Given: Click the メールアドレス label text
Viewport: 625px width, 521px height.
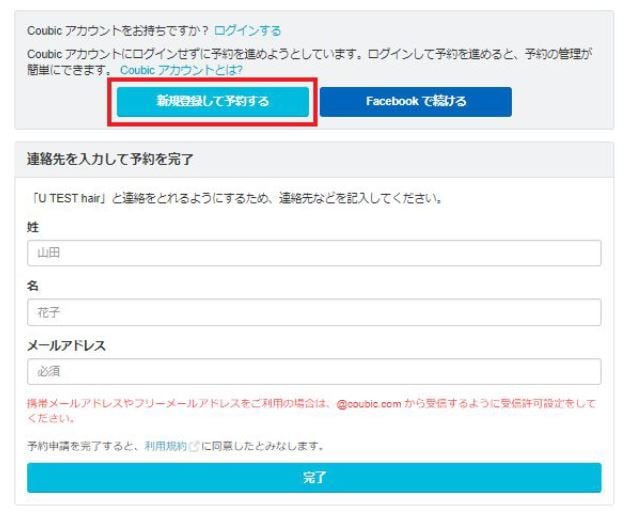Looking at the screenshot, I should coord(67,345).
